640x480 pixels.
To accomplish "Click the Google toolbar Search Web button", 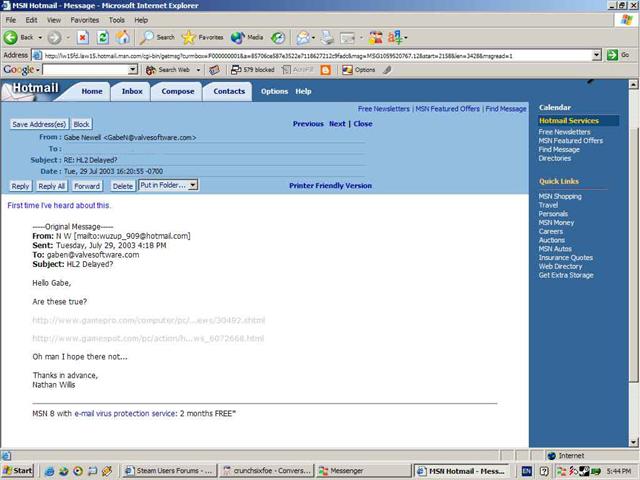I will pyautogui.click(x=168, y=70).
